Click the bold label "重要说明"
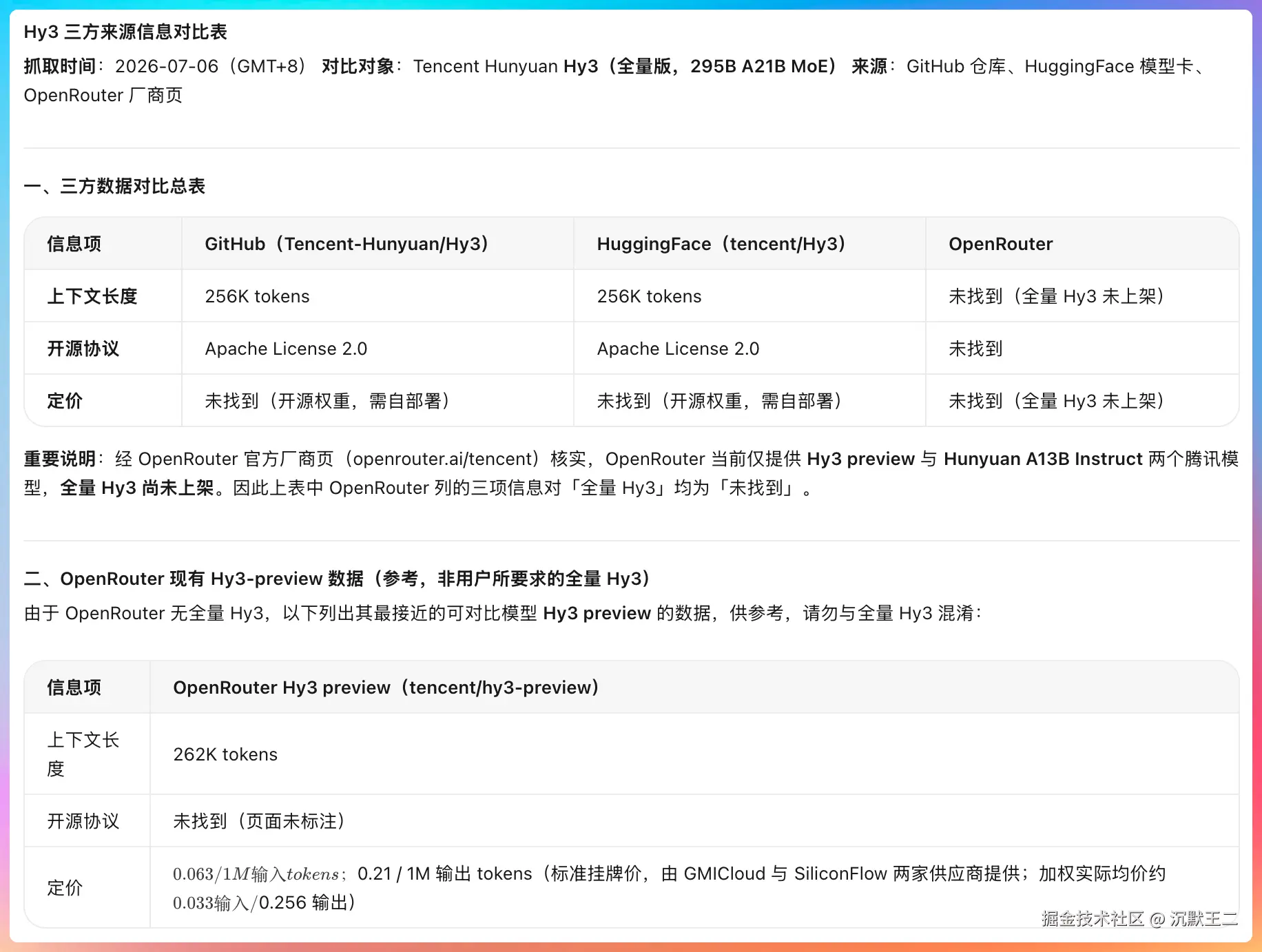Viewport: 1262px width, 952px height. coord(60,459)
